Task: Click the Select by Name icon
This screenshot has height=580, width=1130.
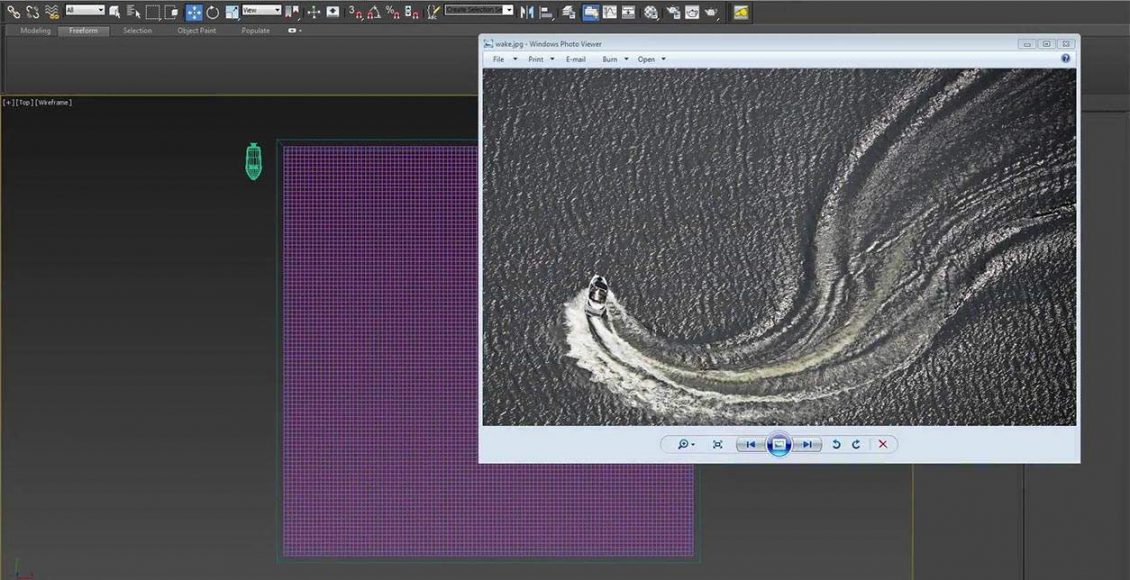Action: (133, 12)
